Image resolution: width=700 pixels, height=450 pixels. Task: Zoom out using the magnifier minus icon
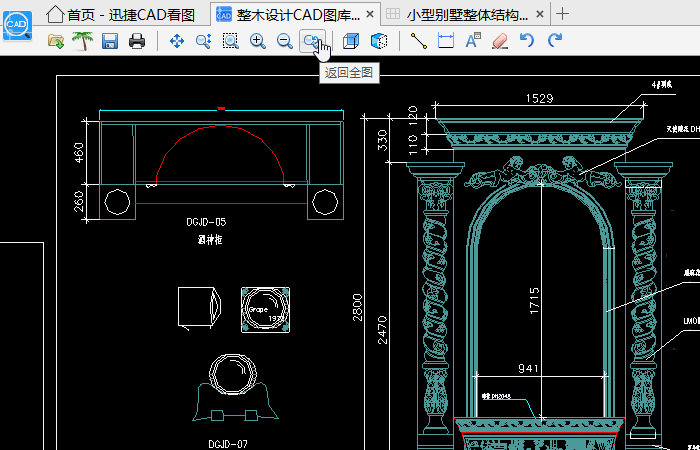[285, 41]
